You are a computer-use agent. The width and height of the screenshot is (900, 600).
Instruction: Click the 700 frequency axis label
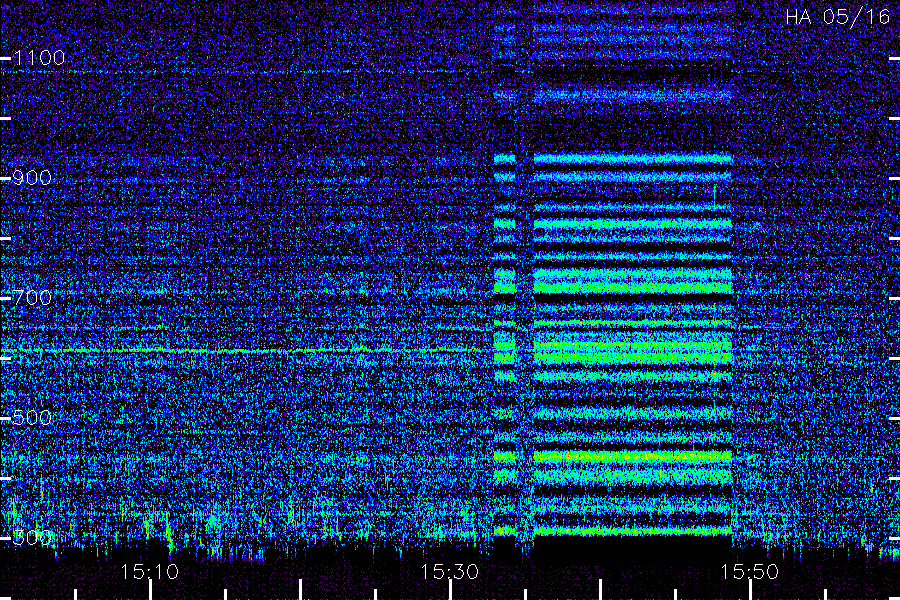32,297
